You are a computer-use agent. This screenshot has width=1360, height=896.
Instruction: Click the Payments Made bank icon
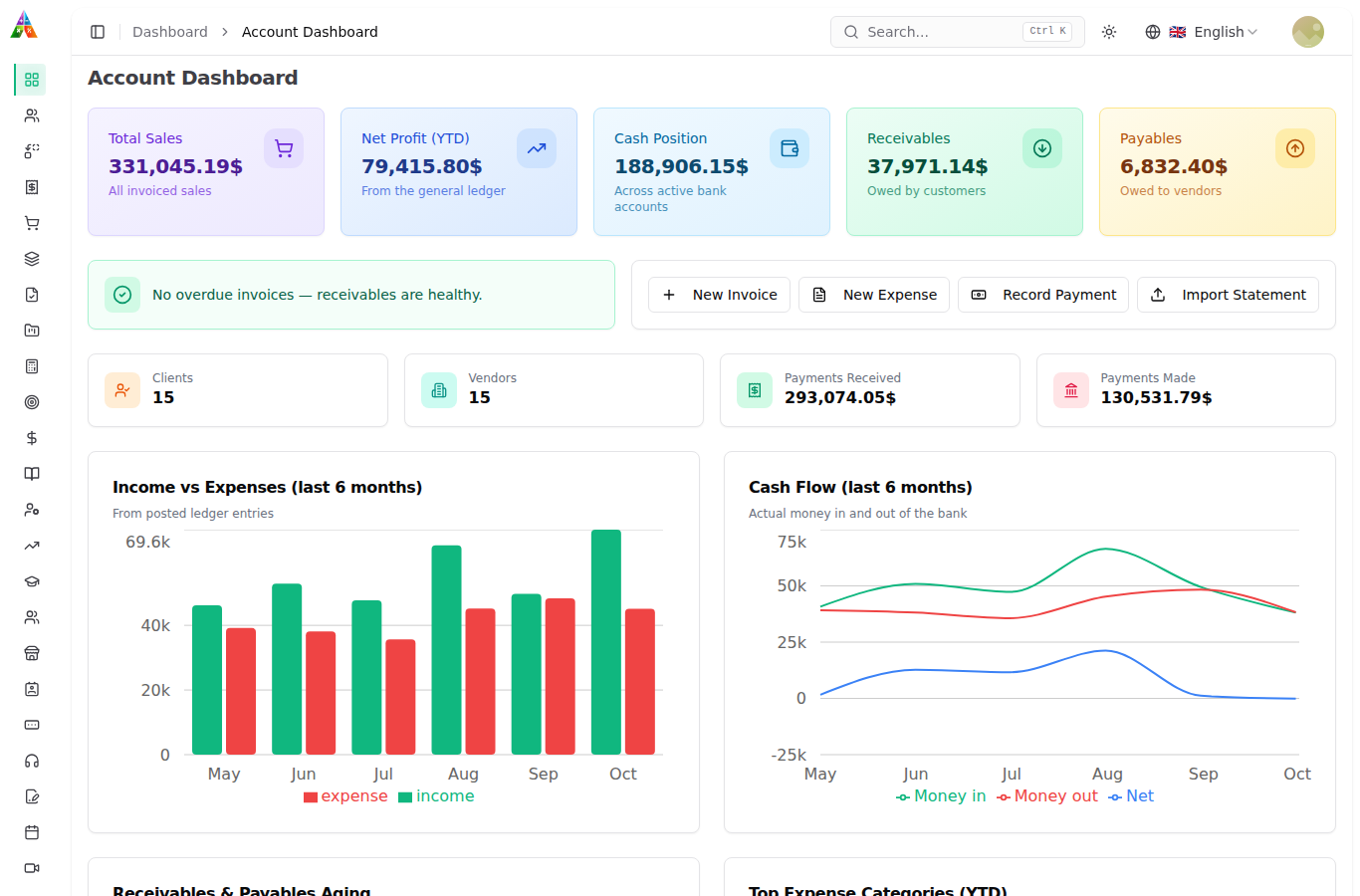(x=1071, y=390)
